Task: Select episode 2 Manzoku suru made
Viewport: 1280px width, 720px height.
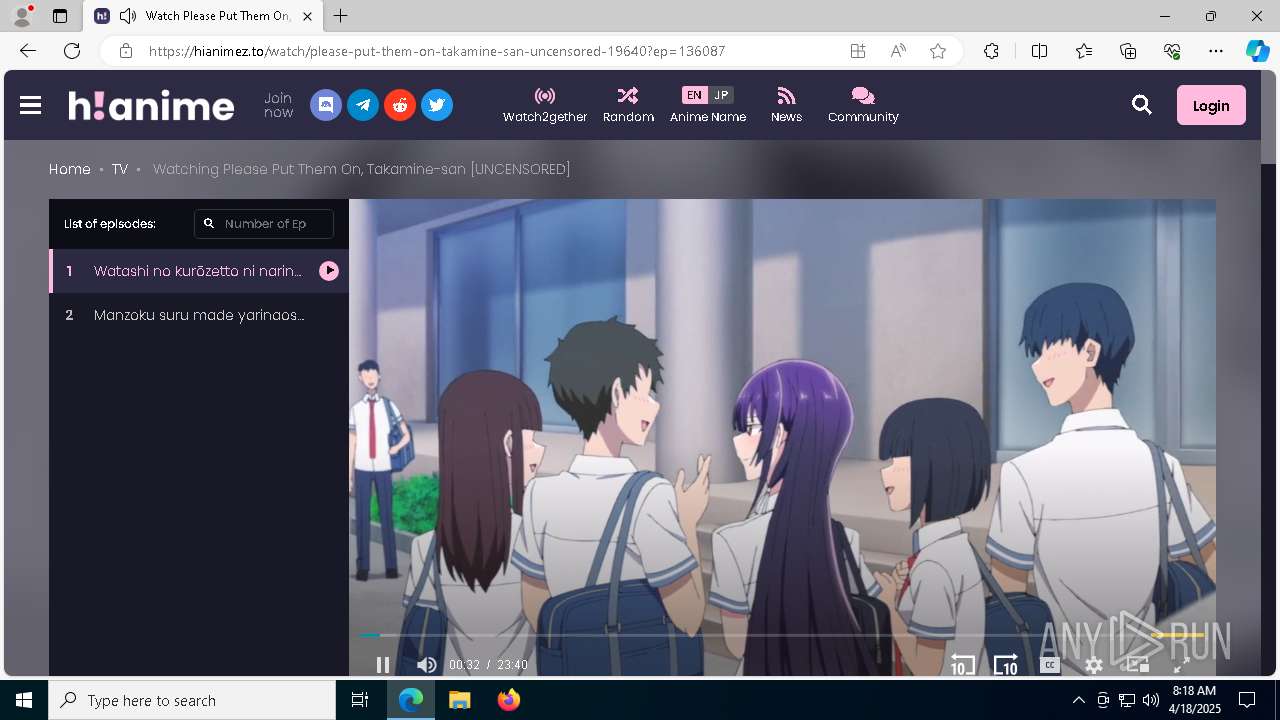Action: 199,315
